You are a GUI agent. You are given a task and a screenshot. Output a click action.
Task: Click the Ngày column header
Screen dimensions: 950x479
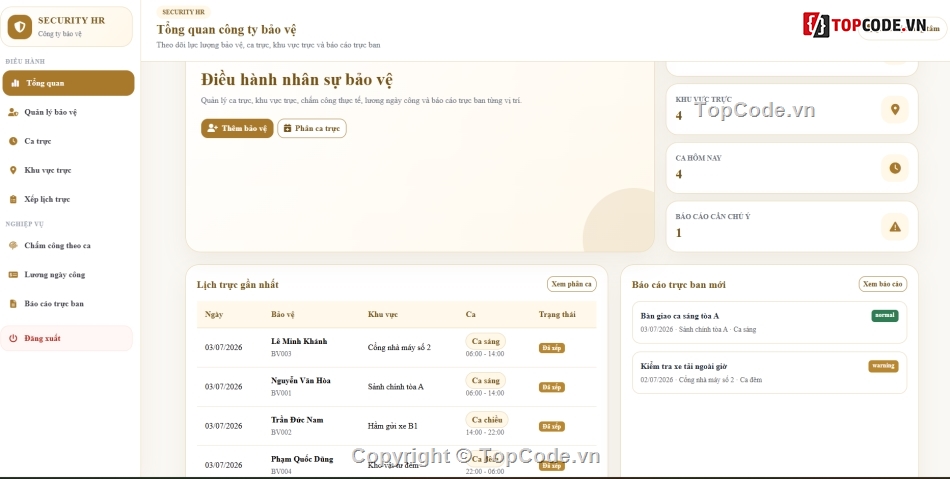(214, 314)
